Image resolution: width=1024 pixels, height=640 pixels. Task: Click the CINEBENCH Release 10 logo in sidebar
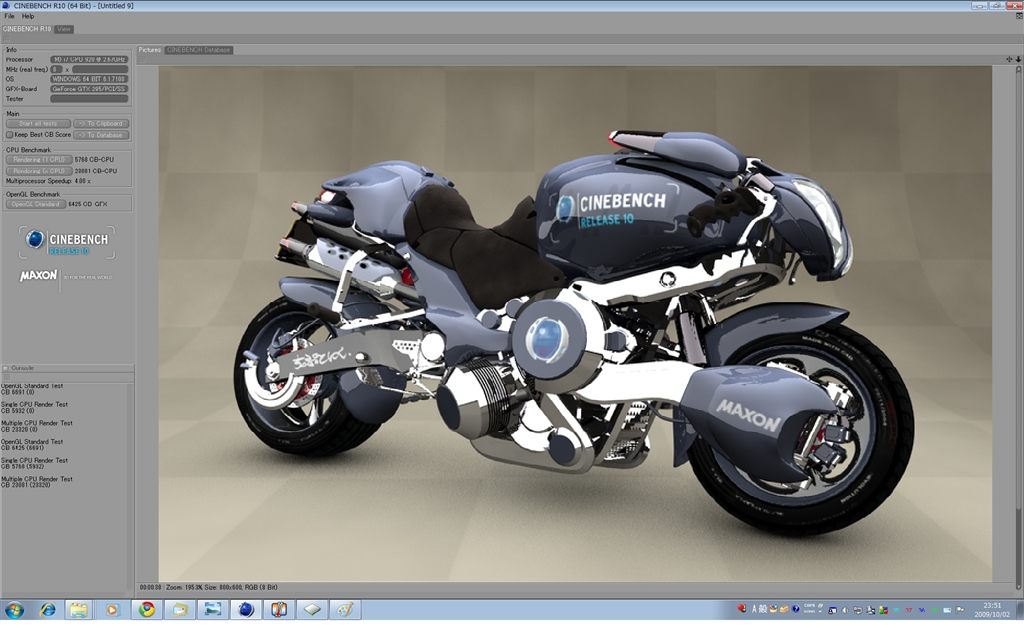point(67,242)
